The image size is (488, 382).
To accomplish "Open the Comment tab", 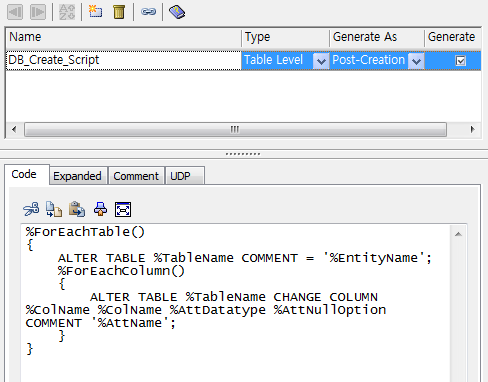I will click(136, 176).
